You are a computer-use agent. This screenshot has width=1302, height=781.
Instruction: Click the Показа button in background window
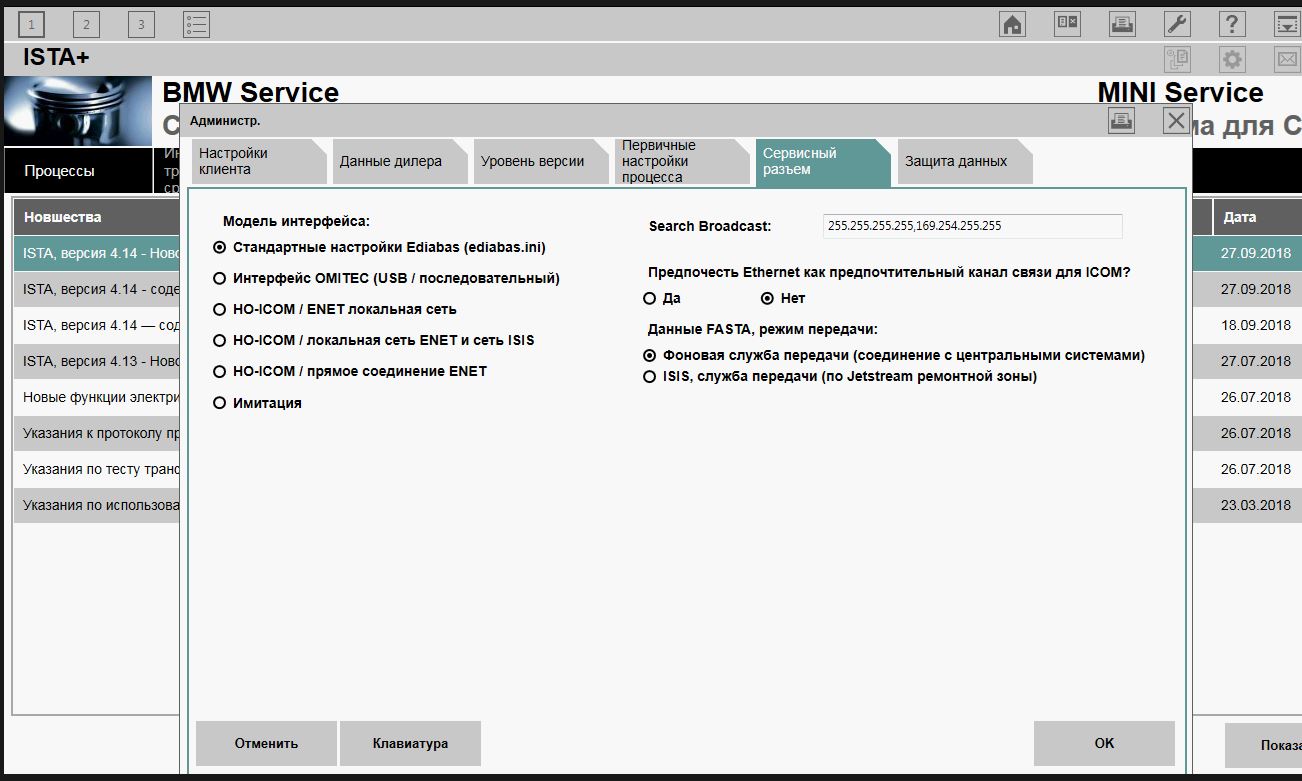(x=1263, y=745)
